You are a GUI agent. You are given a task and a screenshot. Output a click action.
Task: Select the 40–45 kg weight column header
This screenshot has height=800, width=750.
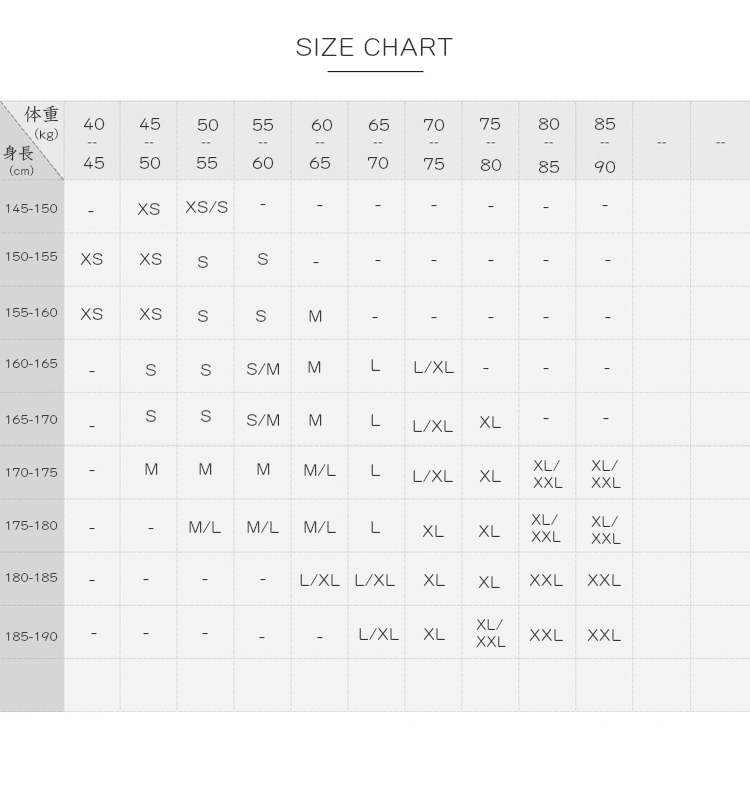click(93, 143)
